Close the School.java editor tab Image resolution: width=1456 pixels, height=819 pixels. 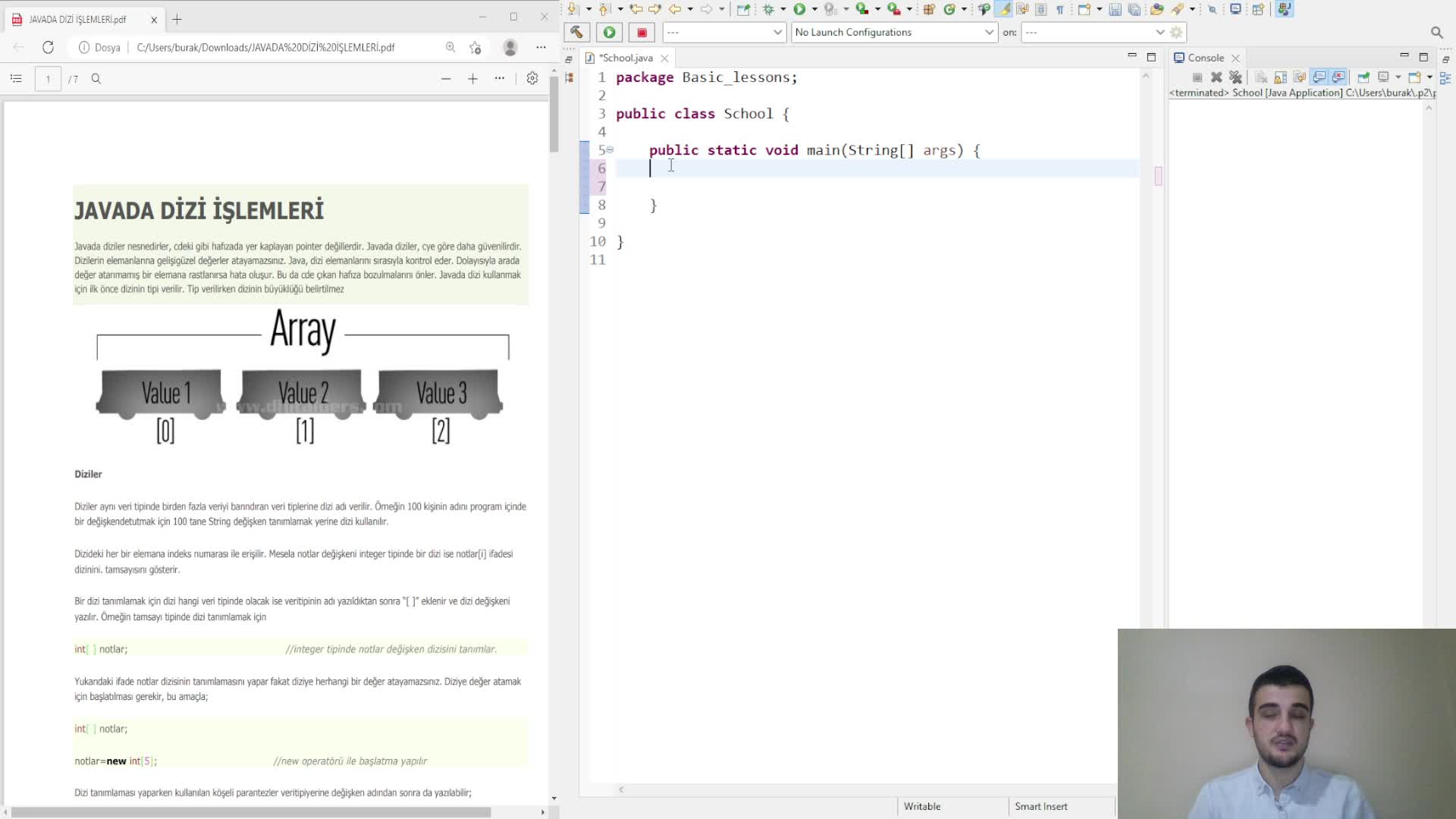(664, 58)
